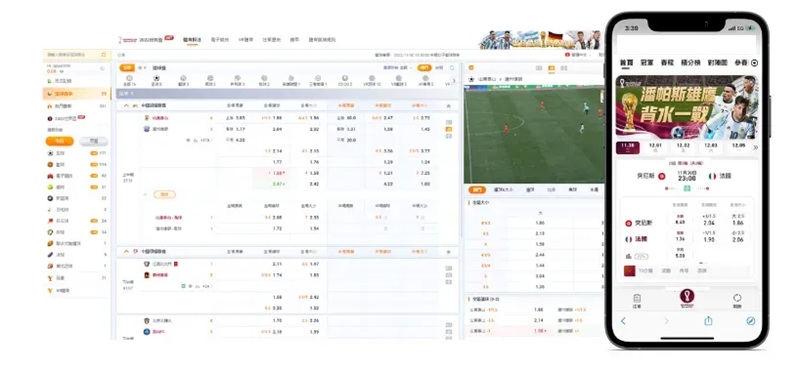Click the live match video player
The width and height of the screenshot is (800, 370).
534,135
